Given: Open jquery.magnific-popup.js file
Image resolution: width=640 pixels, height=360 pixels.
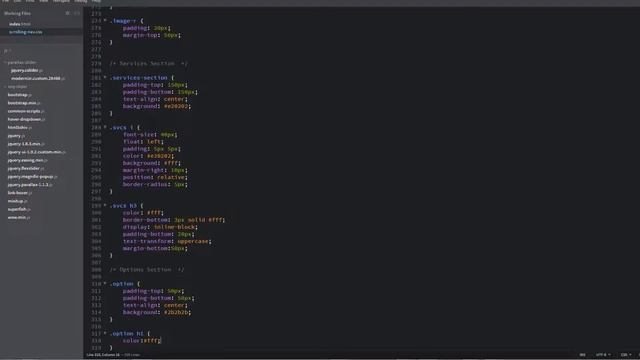Looking at the screenshot, I should click(x=32, y=176).
